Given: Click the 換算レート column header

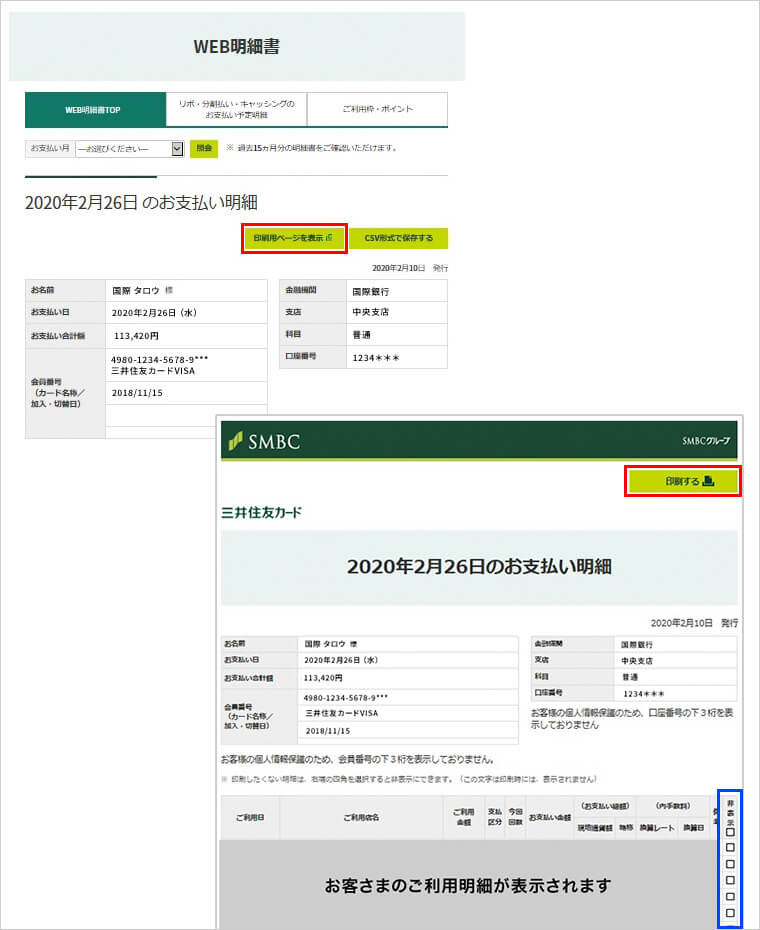Looking at the screenshot, I should [x=657, y=828].
